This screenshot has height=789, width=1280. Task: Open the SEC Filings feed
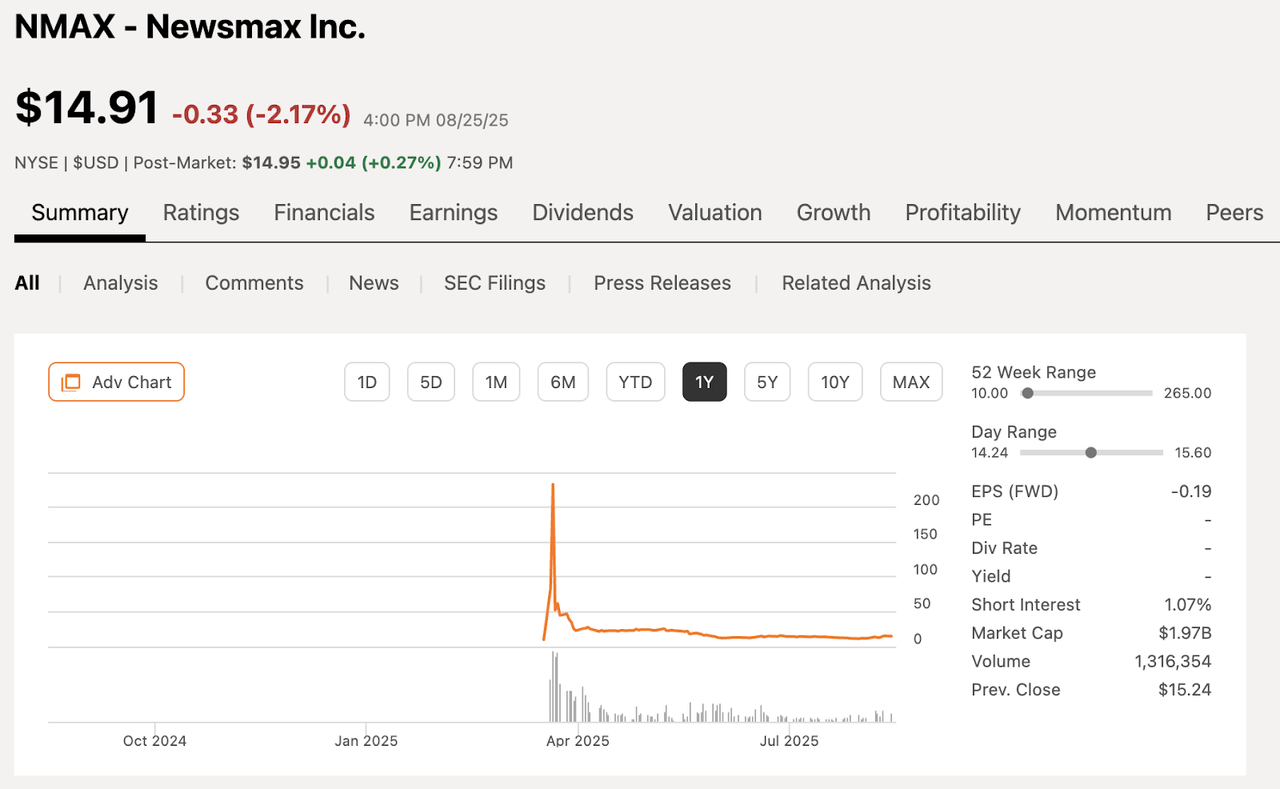coord(494,283)
